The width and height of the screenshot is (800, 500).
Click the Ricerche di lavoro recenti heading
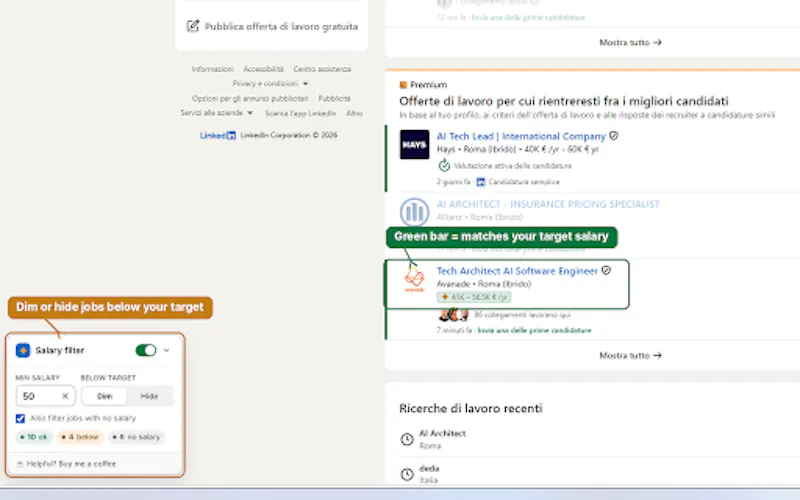[x=470, y=408]
